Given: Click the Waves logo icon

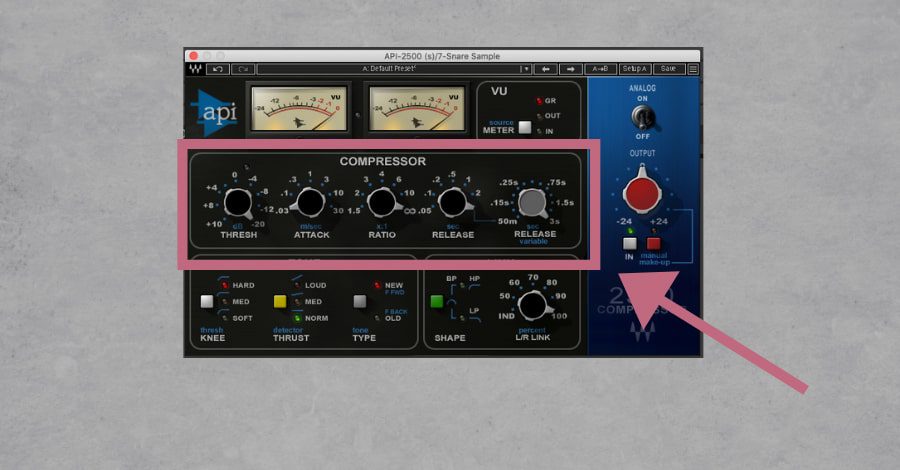Looking at the screenshot, I should coord(196,69).
